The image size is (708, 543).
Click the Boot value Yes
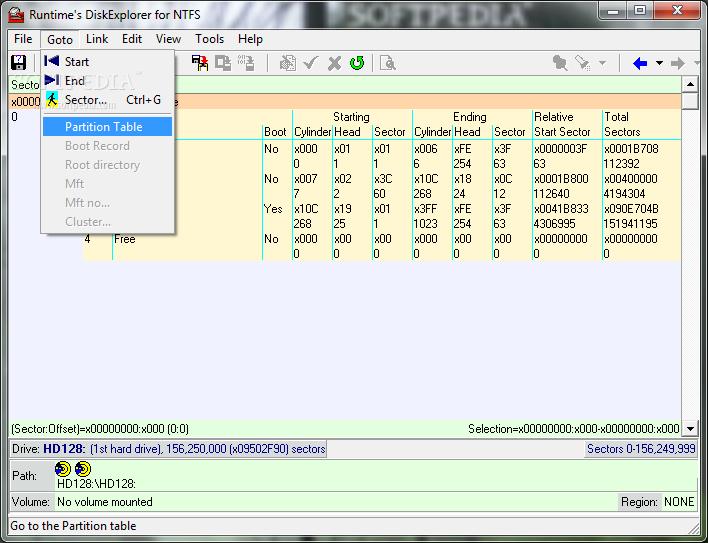click(x=273, y=209)
